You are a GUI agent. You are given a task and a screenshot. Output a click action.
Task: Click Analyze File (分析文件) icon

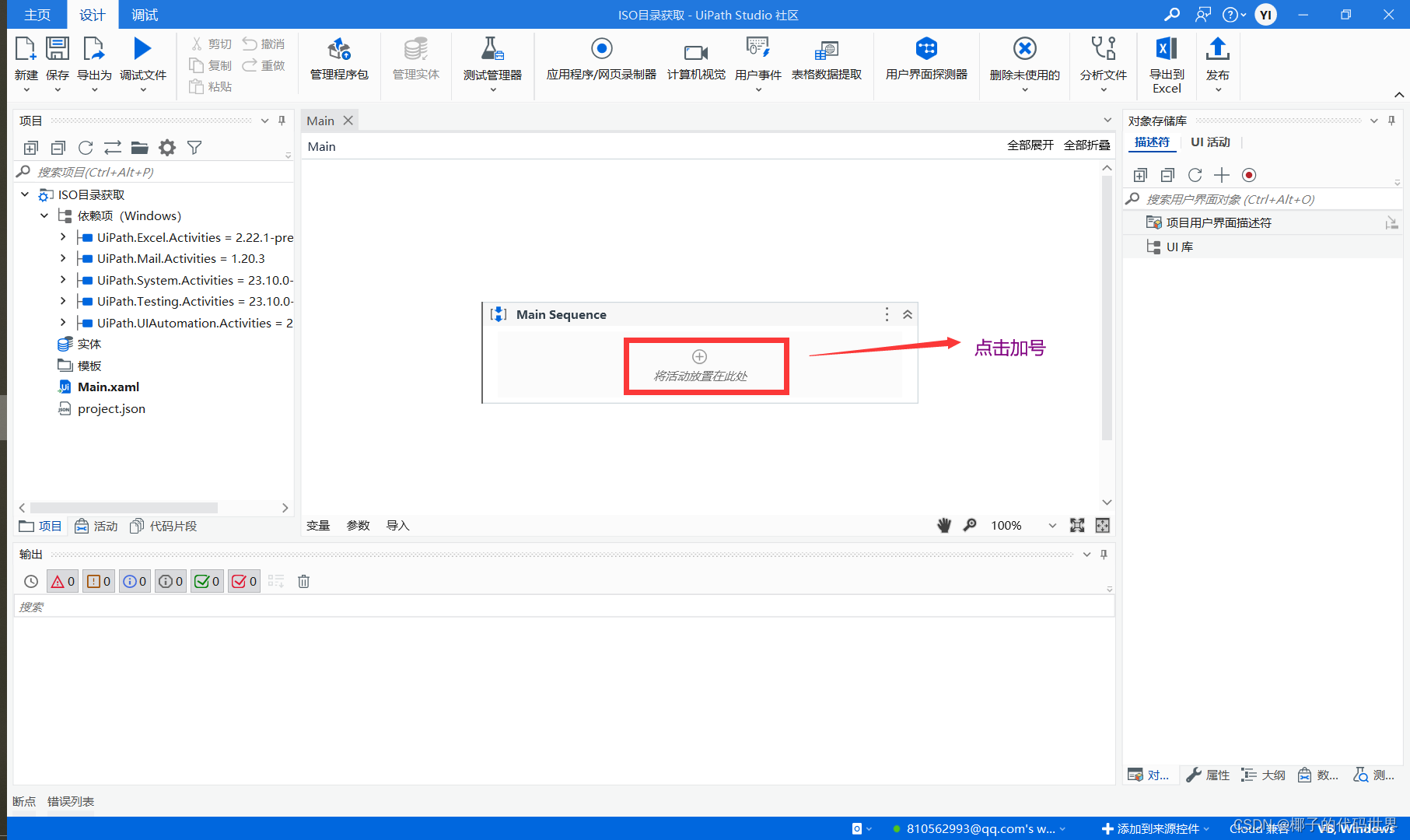pos(1103,49)
